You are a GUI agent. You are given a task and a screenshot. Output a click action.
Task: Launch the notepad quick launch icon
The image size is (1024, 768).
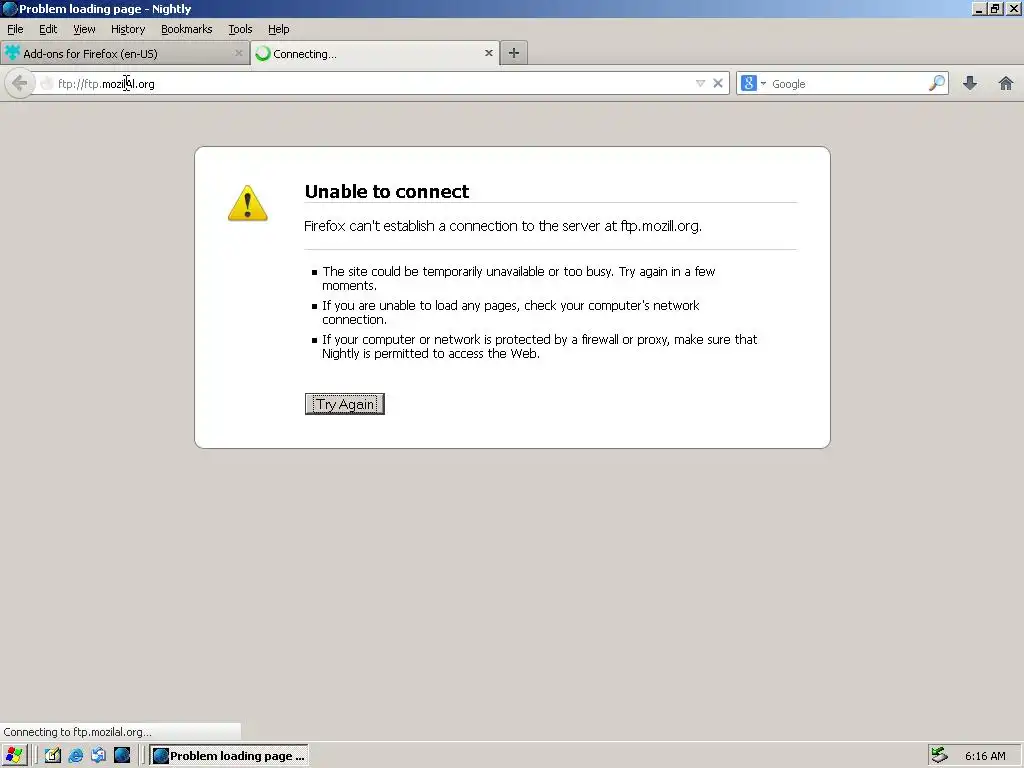tap(52, 756)
